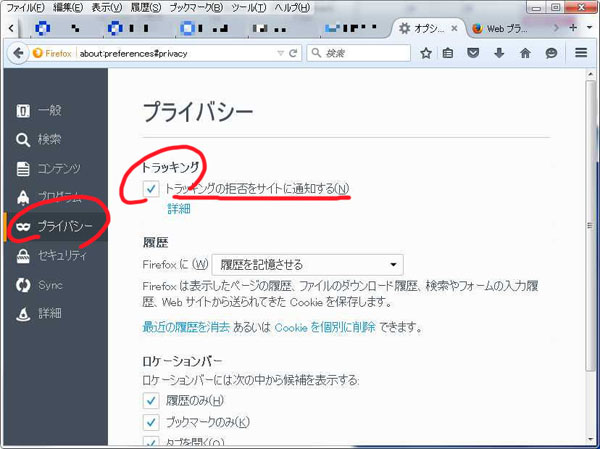The image size is (600, 449).
Task: Click the back navigation arrow button
Action: point(18,53)
